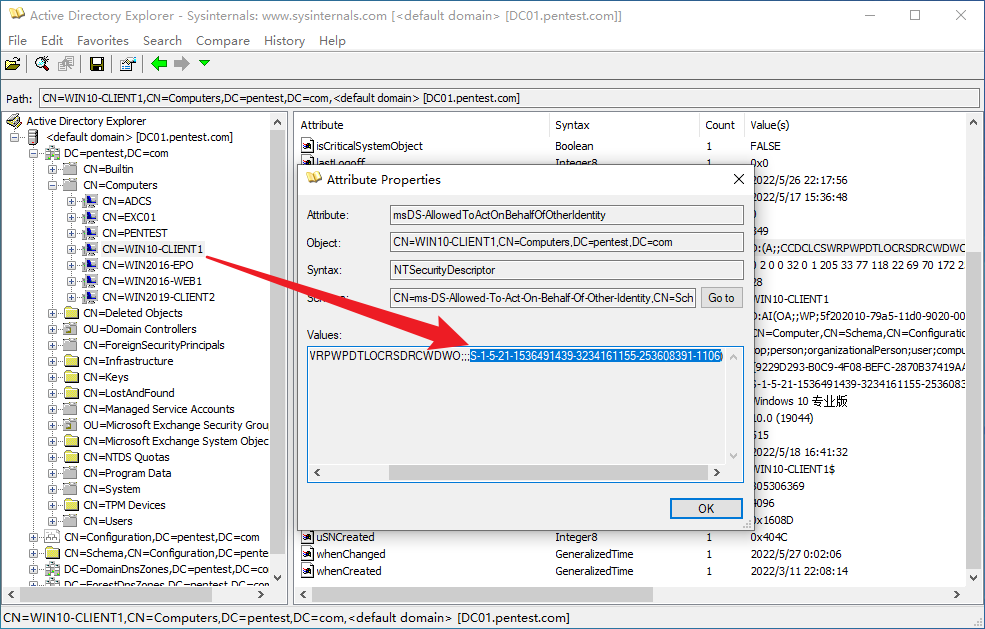Click the CN=Deleted Objects folder icon
This screenshot has width=985, height=629.
71,313
